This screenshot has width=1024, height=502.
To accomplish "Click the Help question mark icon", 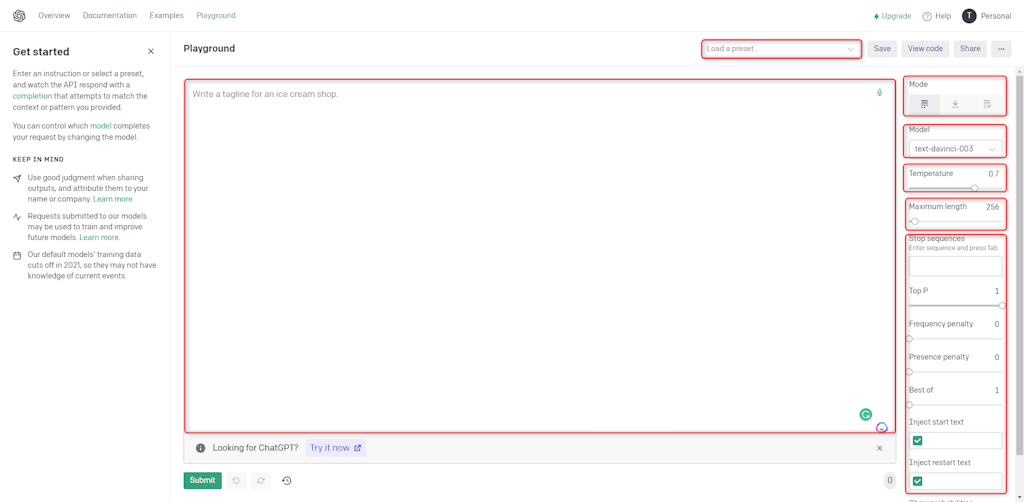I will click(x=927, y=16).
